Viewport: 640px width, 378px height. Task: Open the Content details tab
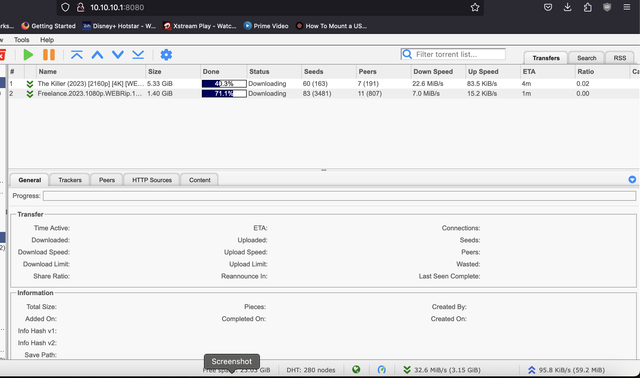point(200,180)
